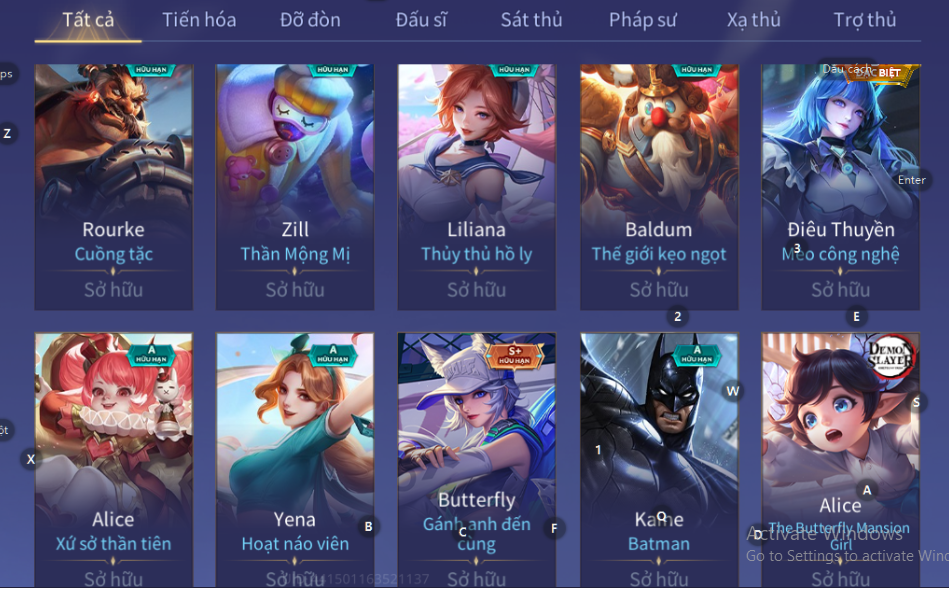Image resolution: width=949 pixels, height=591 pixels.
Task: Click the Enter key overlay label
Action: pos(912,180)
